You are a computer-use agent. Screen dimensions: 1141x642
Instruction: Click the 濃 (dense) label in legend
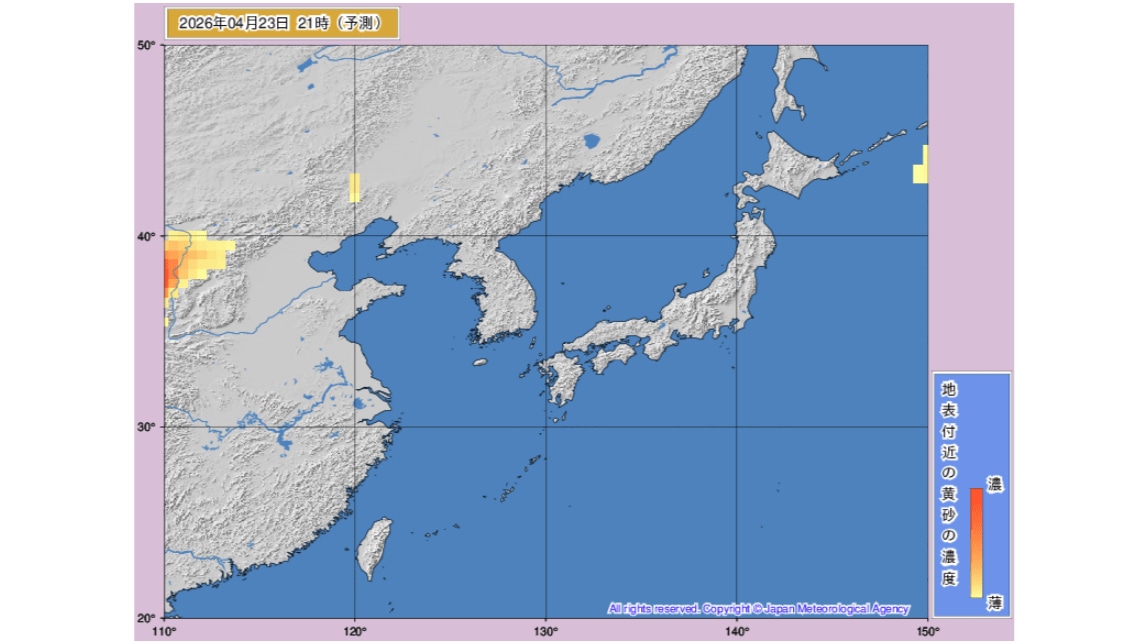(x=995, y=485)
